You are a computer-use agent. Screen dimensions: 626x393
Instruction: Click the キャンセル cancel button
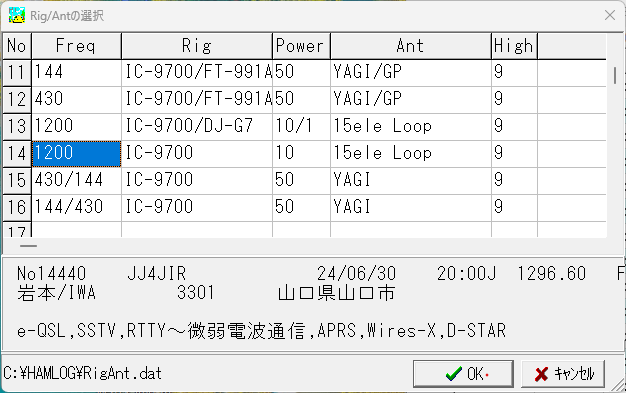pos(563,374)
